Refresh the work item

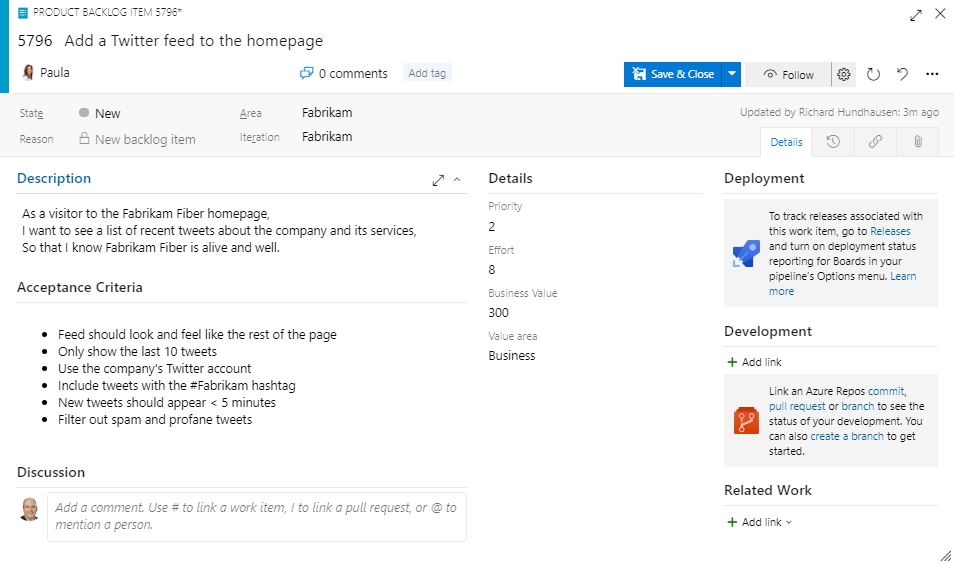click(x=873, y=75)
